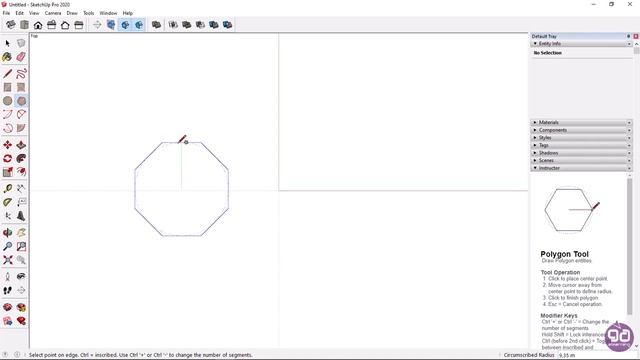This screenshot has width=640, height=360.
Task: Click the highlighted Polygon tool
Action: pyautogui.click(x=21, y=101)
